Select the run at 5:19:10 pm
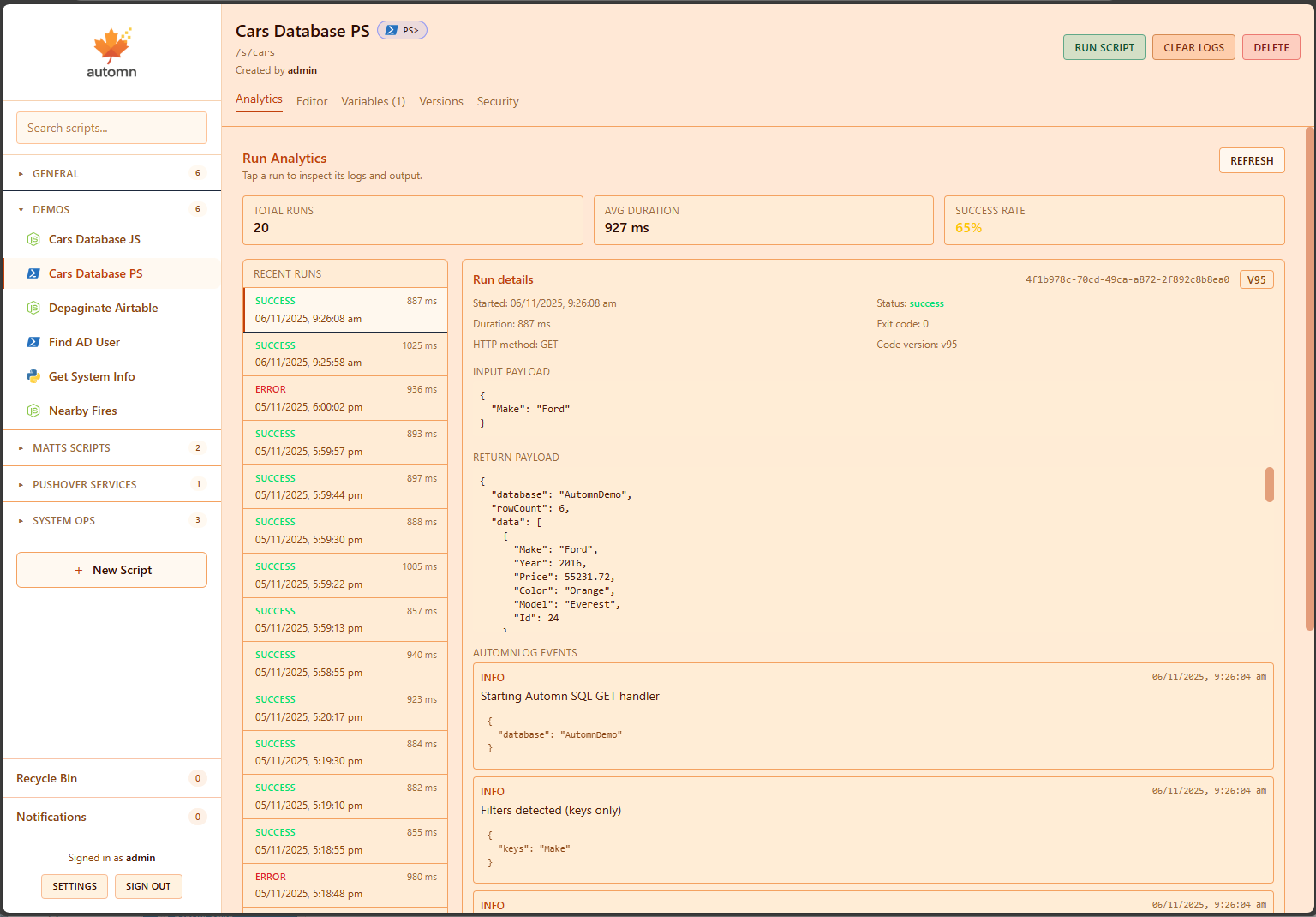 [x=345, y=796]
